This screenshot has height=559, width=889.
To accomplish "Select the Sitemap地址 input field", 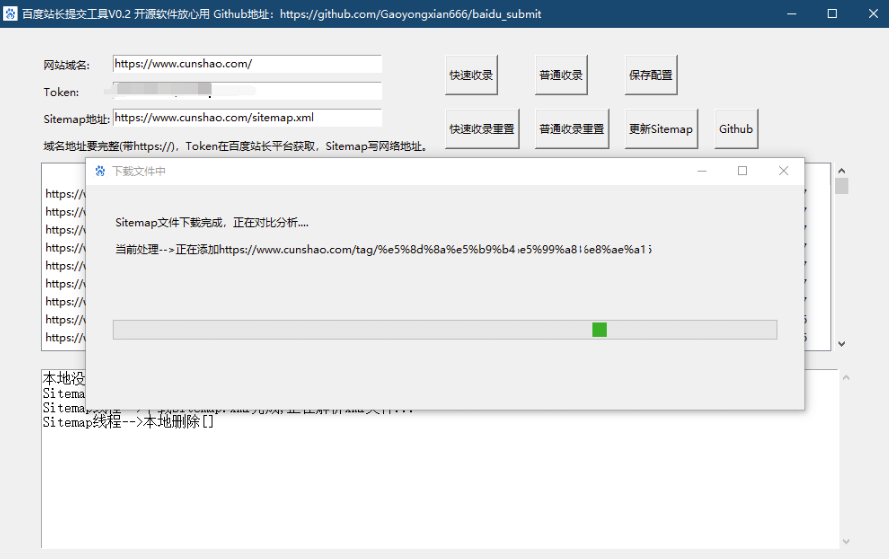I will tap(247, 118).
